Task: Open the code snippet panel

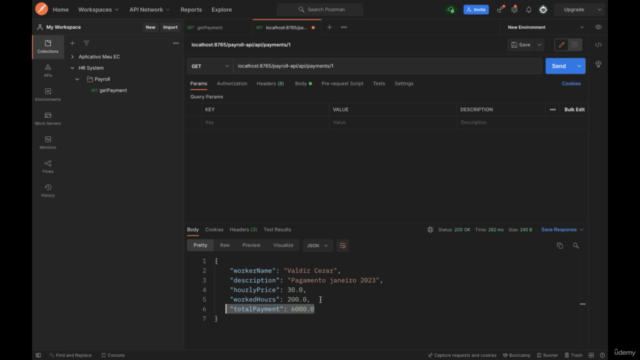Action: pyautogui.click(x=598, y=45)
